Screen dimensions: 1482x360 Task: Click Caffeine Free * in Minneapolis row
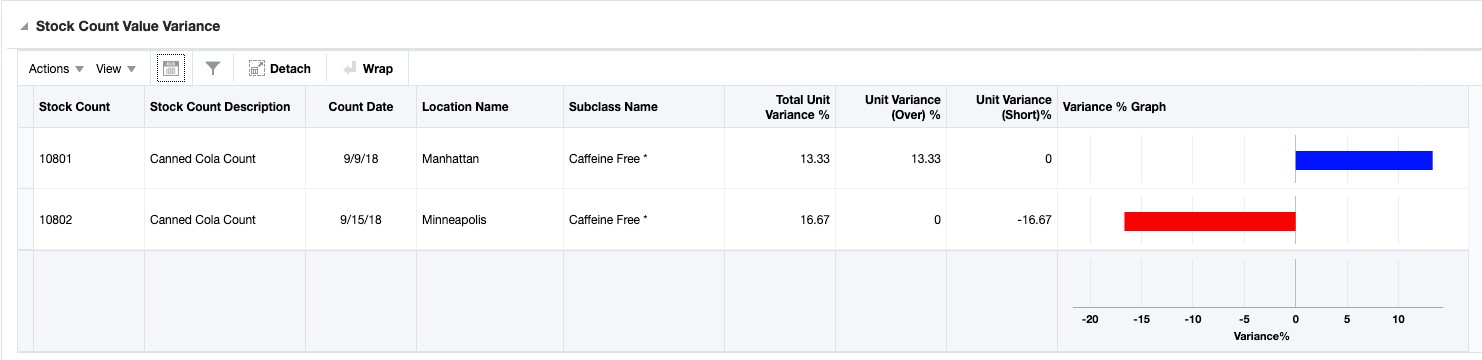608,220
